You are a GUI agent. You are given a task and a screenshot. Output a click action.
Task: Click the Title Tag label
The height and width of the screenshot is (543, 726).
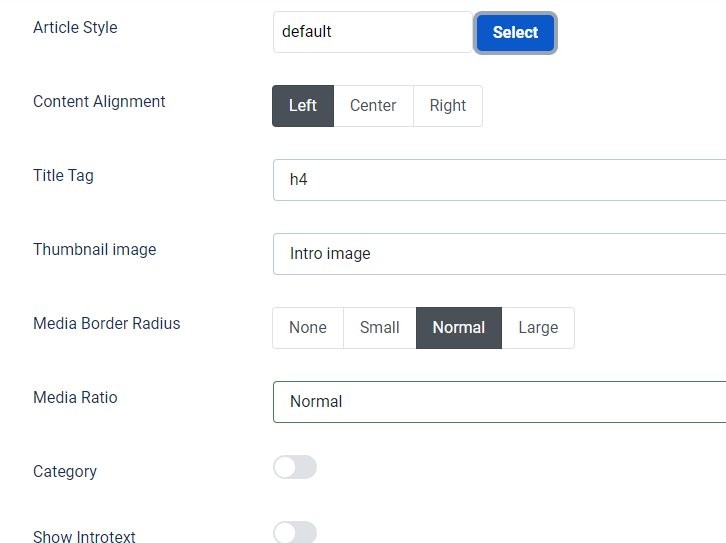point(63,176)
